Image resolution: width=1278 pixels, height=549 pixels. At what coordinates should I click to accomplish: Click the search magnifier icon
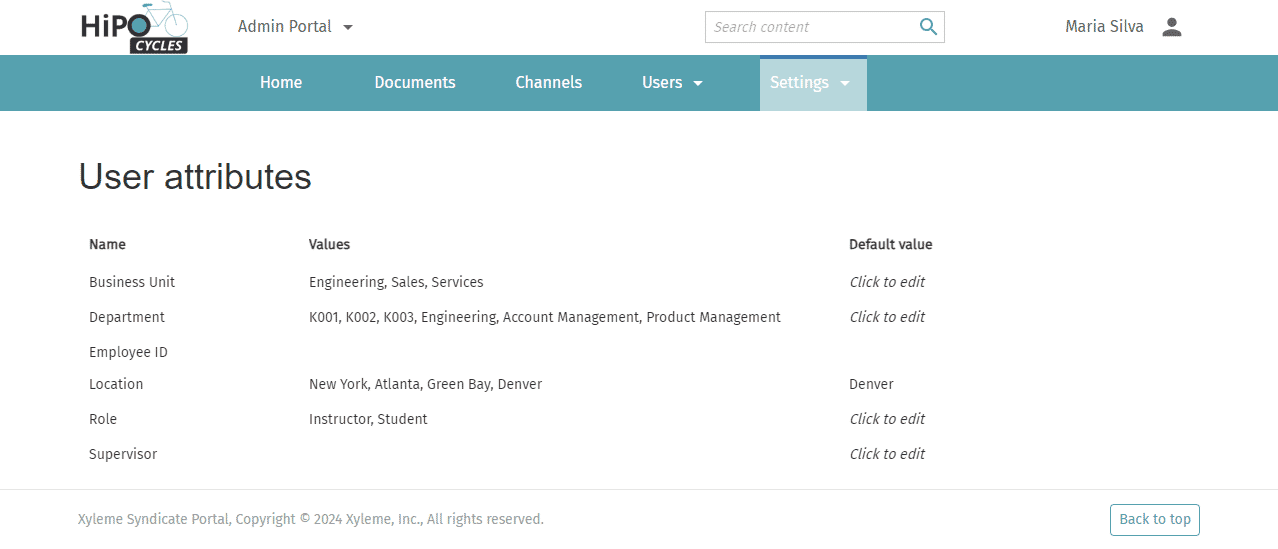coord(928,27)
